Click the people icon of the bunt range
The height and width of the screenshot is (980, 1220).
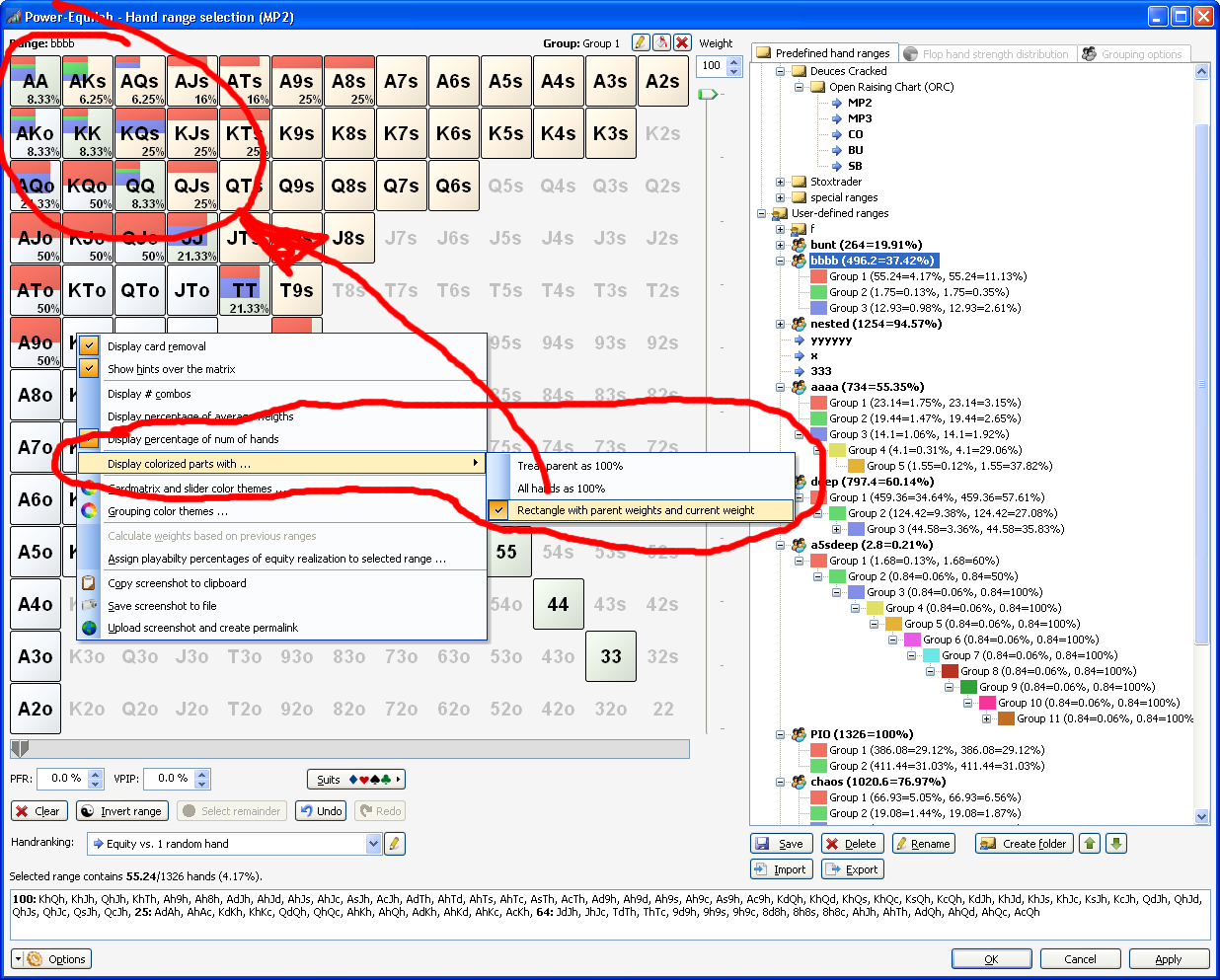pyautogui.click(x=800, y=245)
